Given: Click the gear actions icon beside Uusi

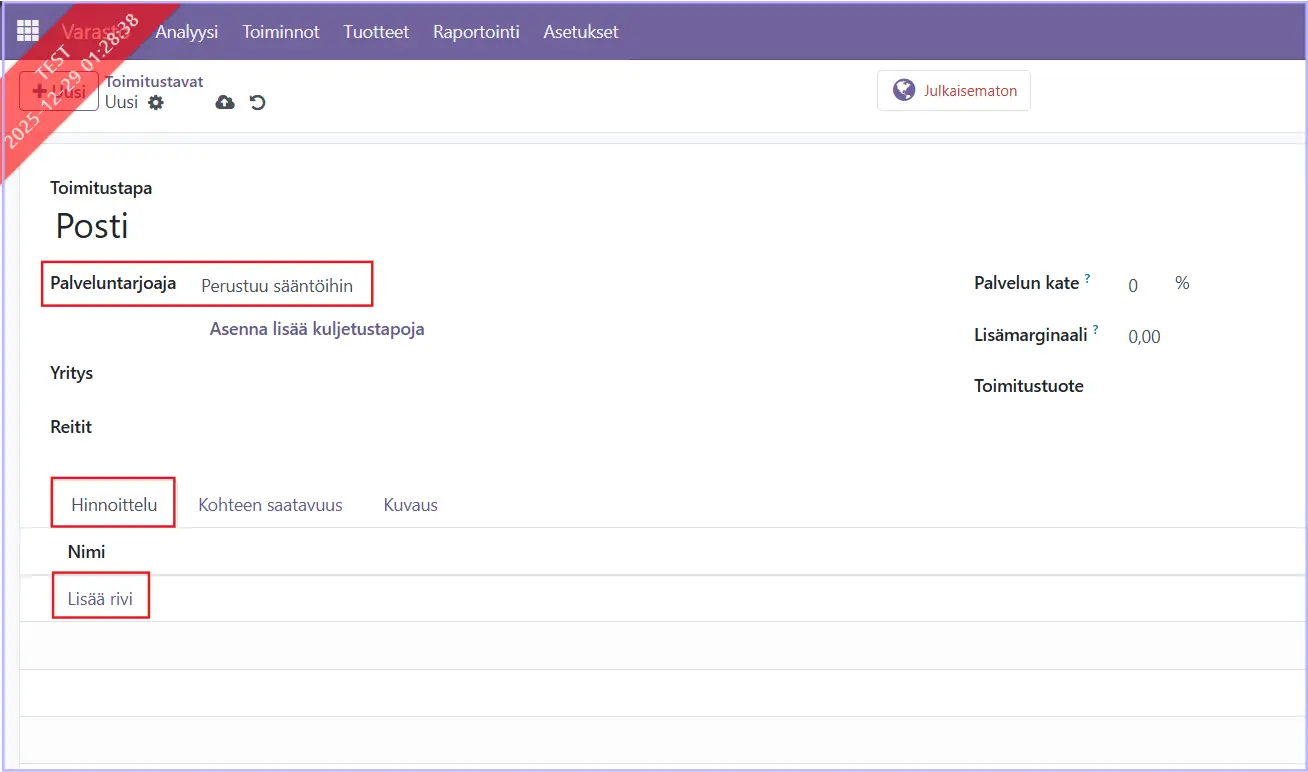Looking at the screenshot, I should (155, 102).
